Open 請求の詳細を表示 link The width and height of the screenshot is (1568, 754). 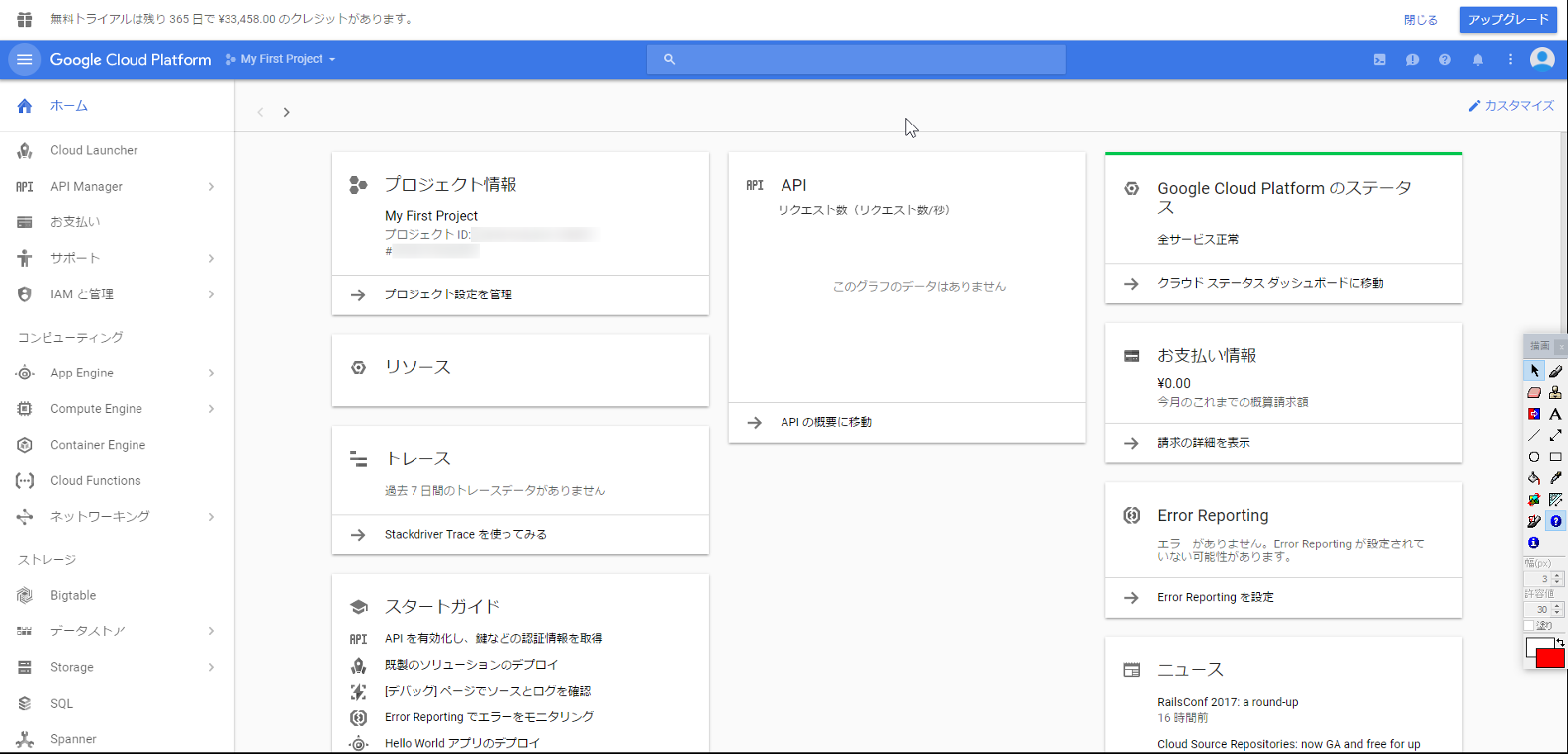pyautogui.click(x=1203, y=443)
